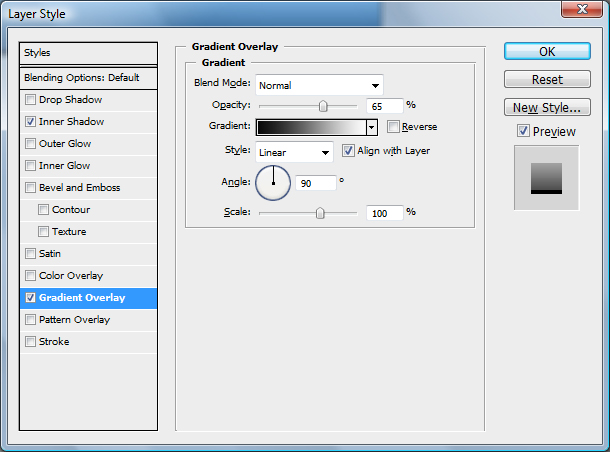Open the Blend Mode dropdown
The width and height of the screenshot is (610, 452).
click(x=319, y=86)
